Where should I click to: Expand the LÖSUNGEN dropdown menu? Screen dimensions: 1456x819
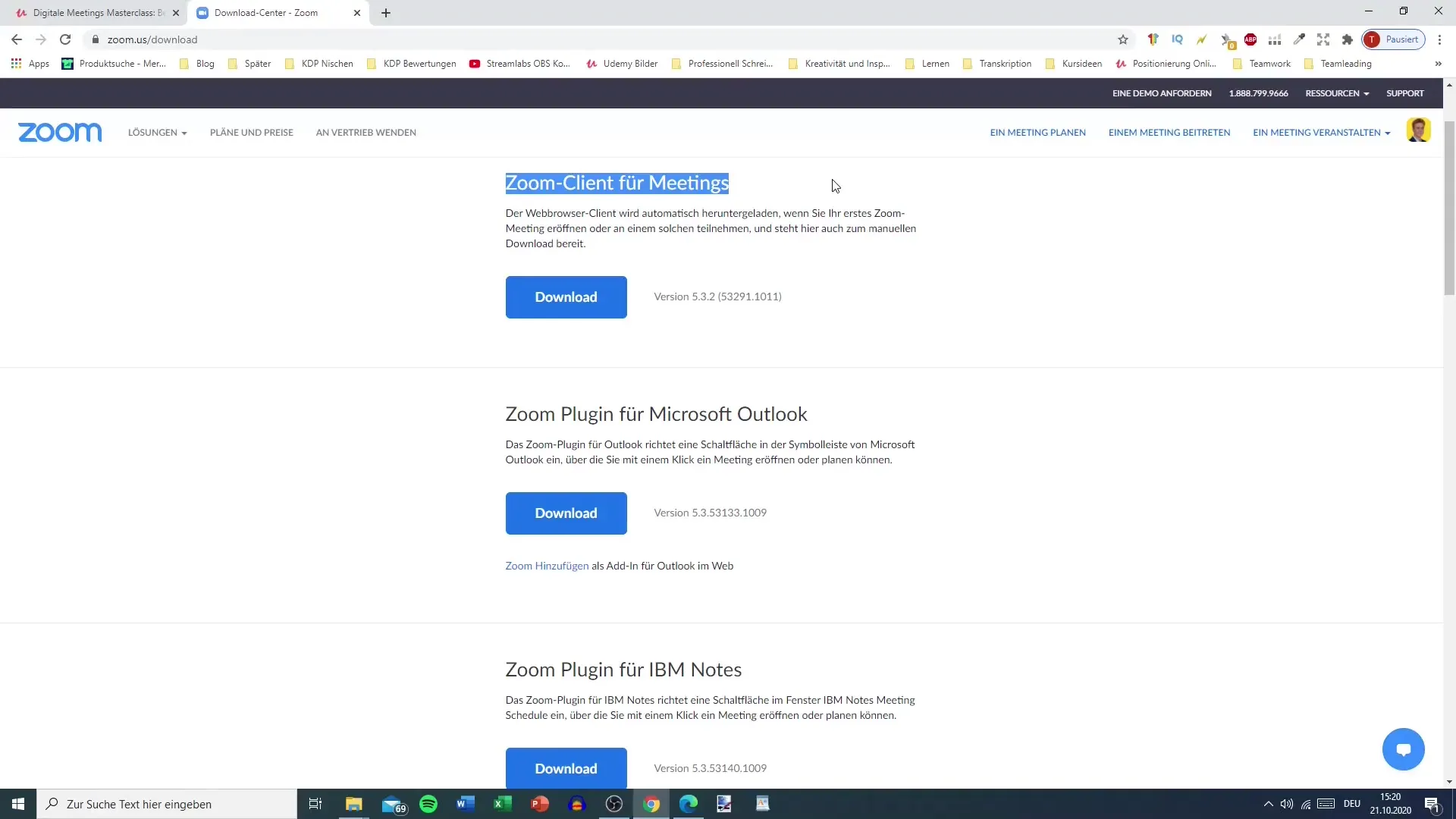(156, 132)
